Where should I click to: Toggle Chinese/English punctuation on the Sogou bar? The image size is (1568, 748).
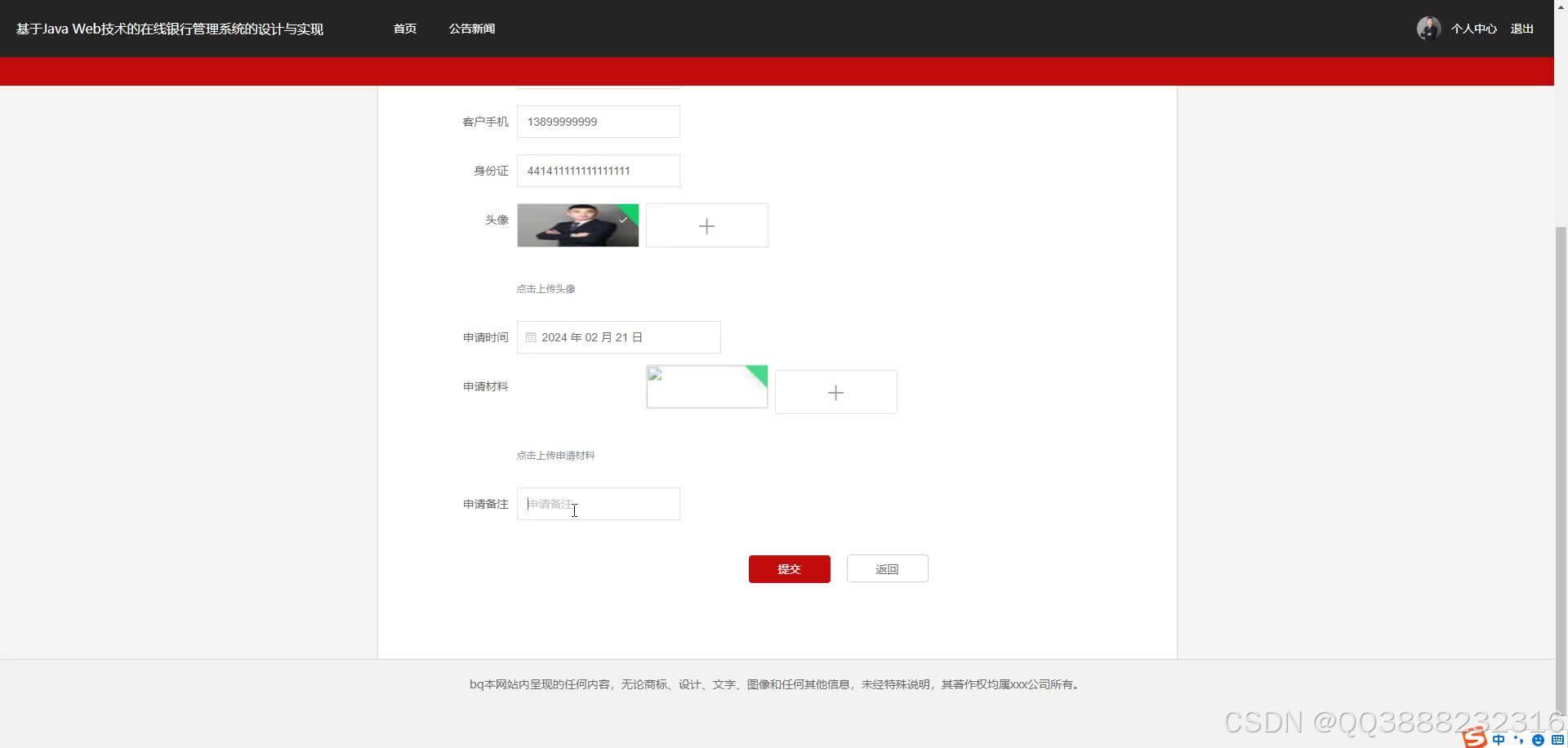point(1519,740)
